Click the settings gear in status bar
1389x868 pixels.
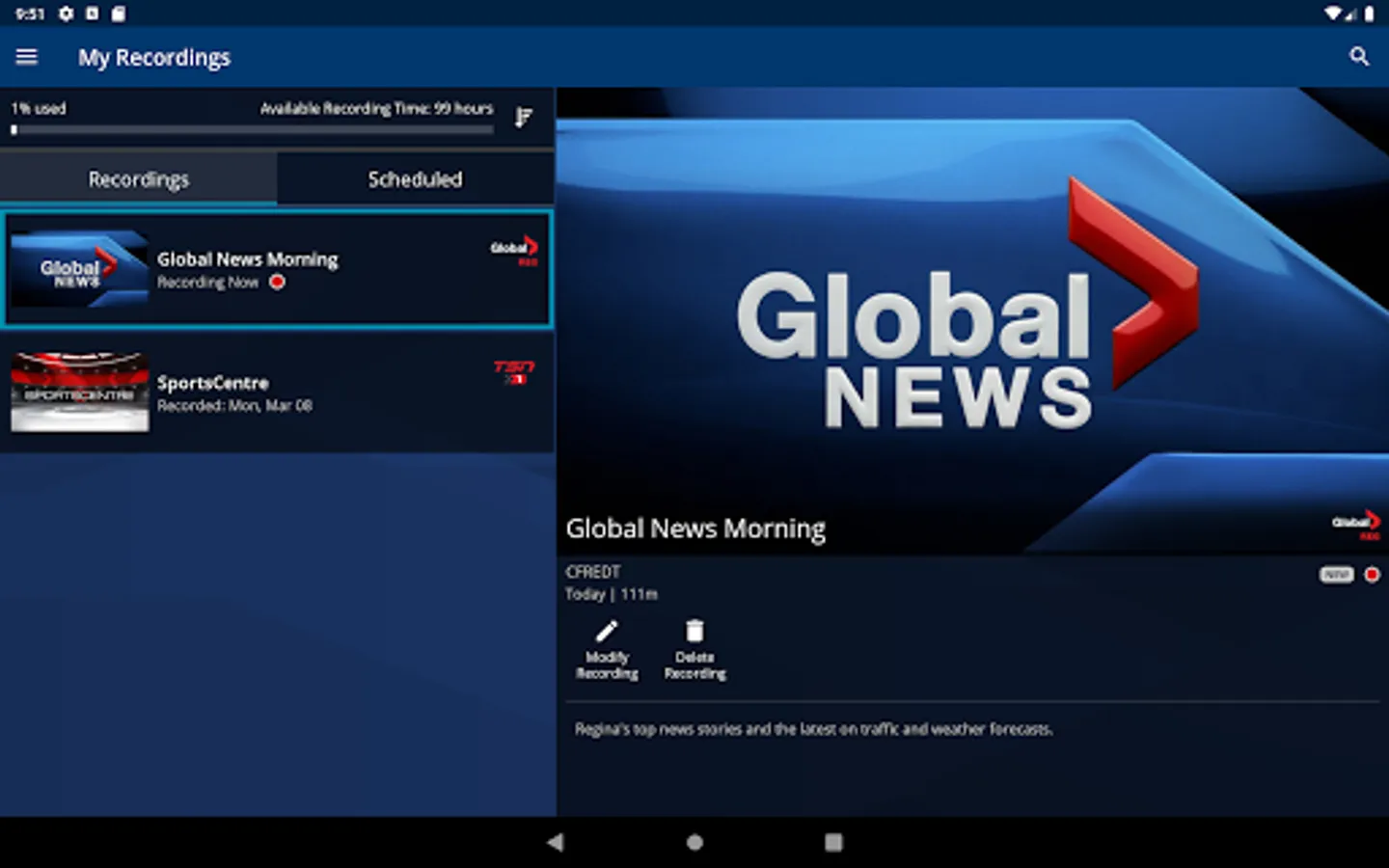(x=66, y=14)
